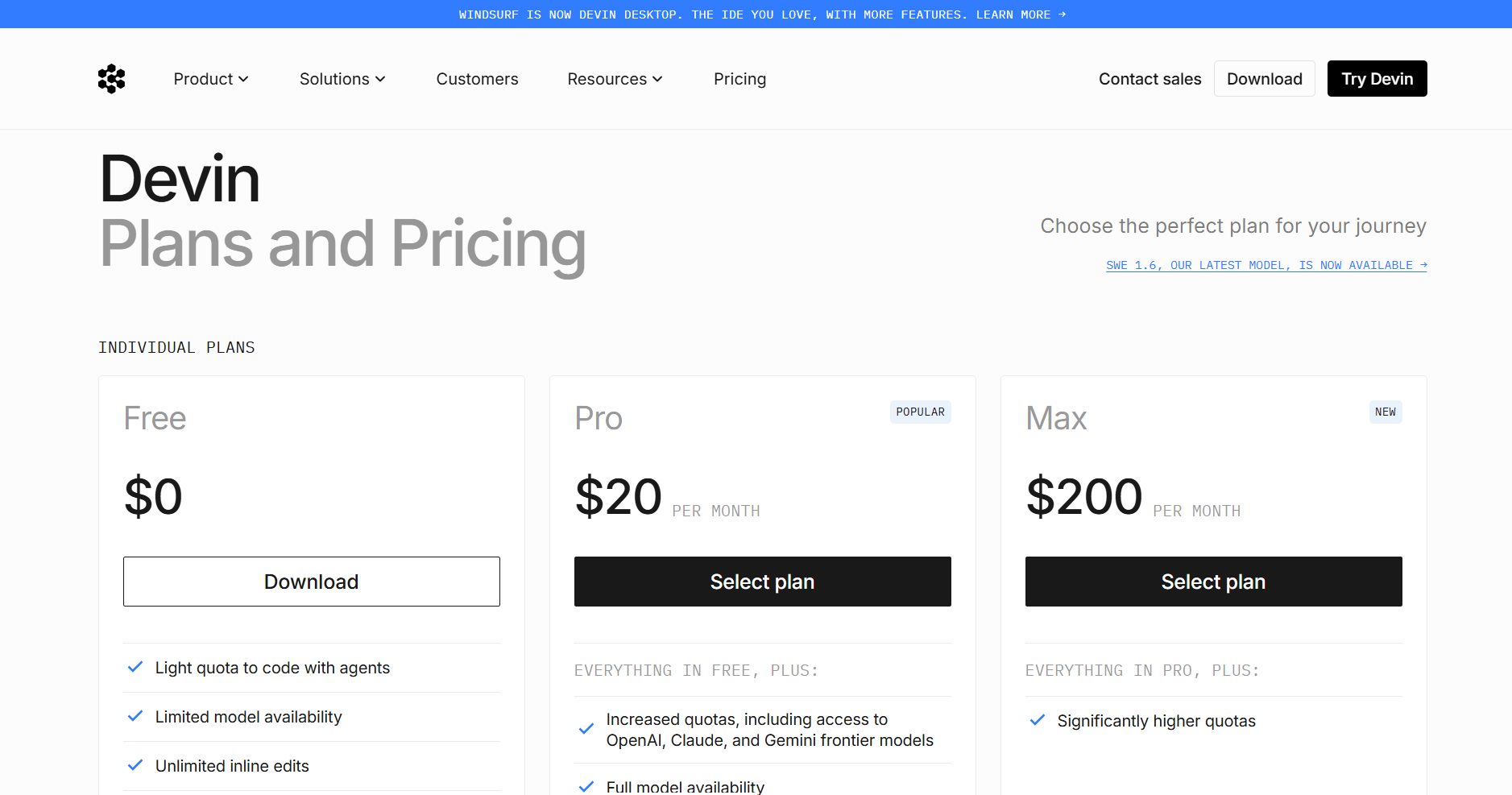Expand the Resources dropdown menu

pyautogui.click(x=615, y=79)
